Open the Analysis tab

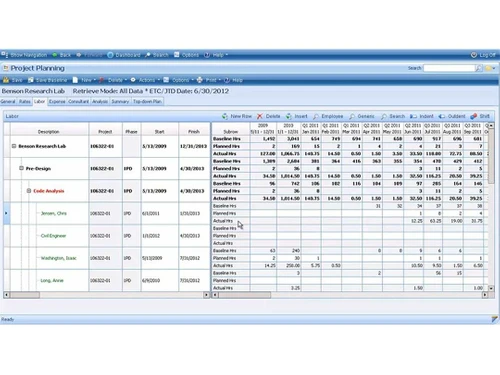coord(100,101)
